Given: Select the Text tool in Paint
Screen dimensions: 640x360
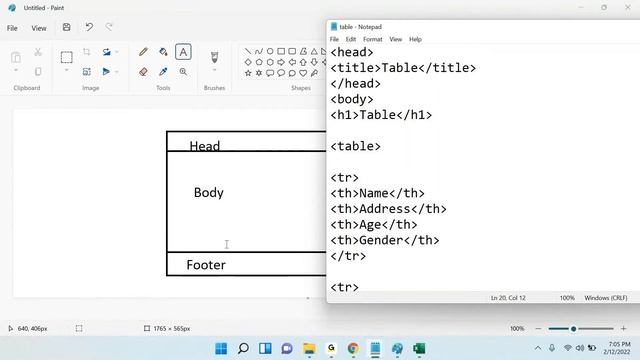Looking at the screenshot, I should (183, 52).
